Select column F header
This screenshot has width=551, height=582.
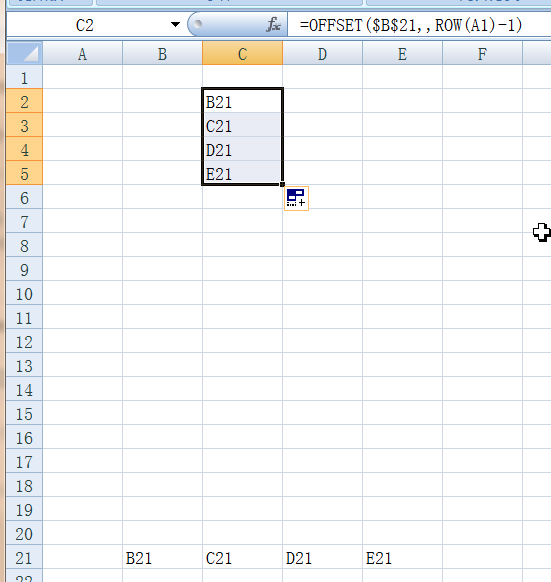tap(482, 54)
